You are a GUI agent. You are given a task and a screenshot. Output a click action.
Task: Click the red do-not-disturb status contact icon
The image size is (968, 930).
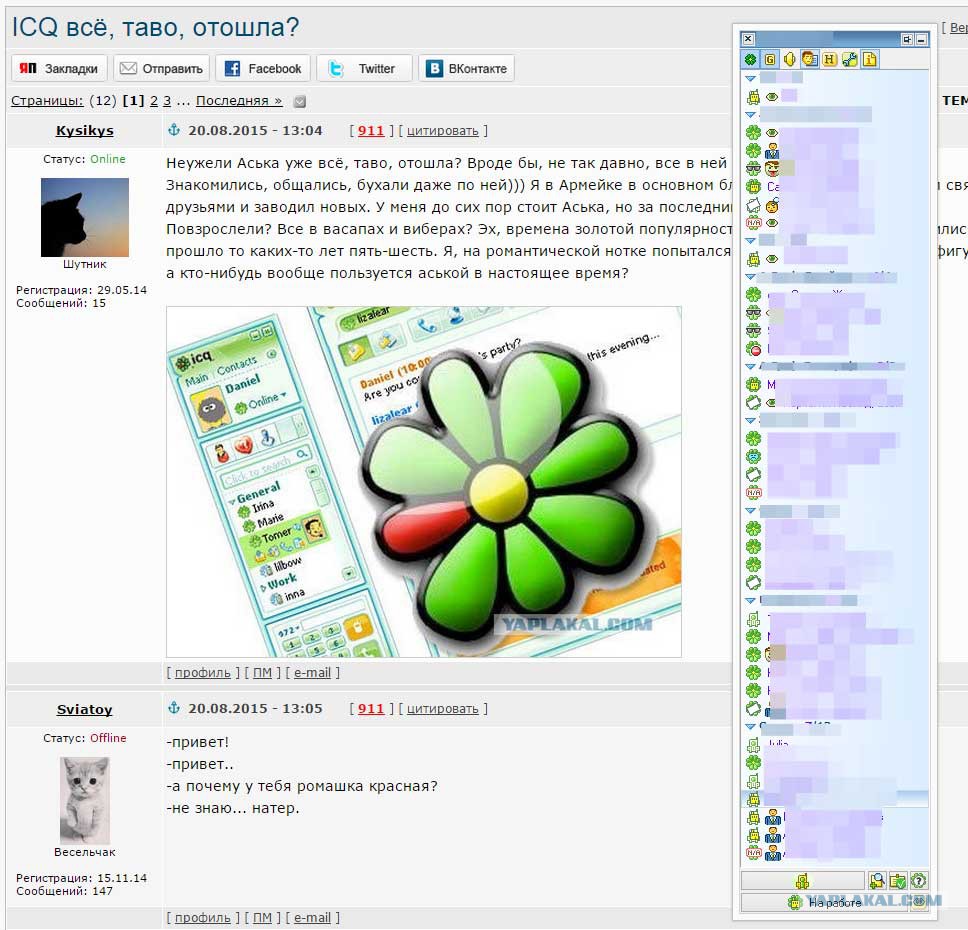(753, 350)
